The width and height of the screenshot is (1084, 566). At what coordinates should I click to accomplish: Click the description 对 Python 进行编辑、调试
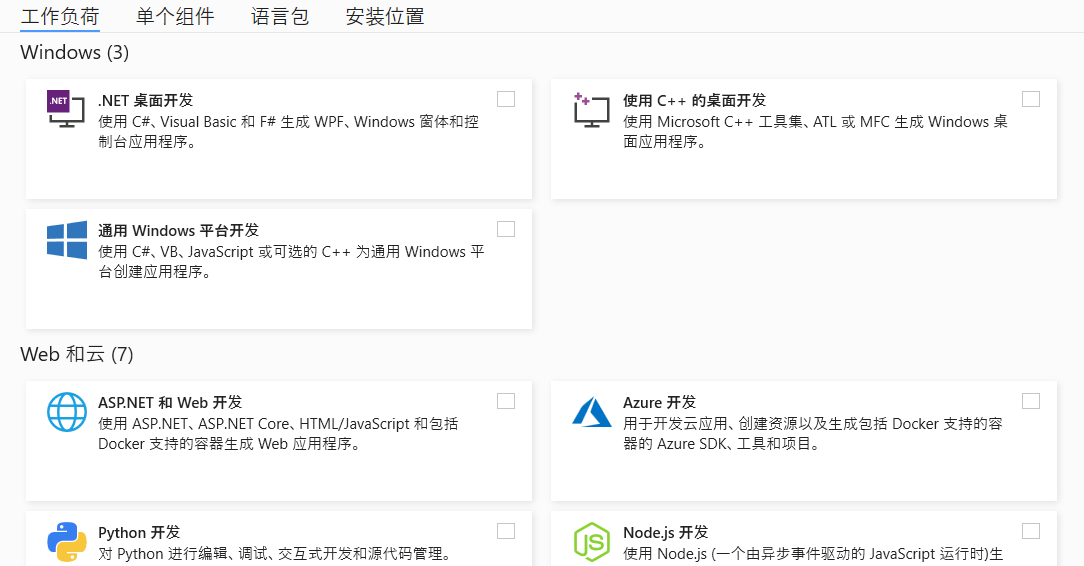point(276,554)
